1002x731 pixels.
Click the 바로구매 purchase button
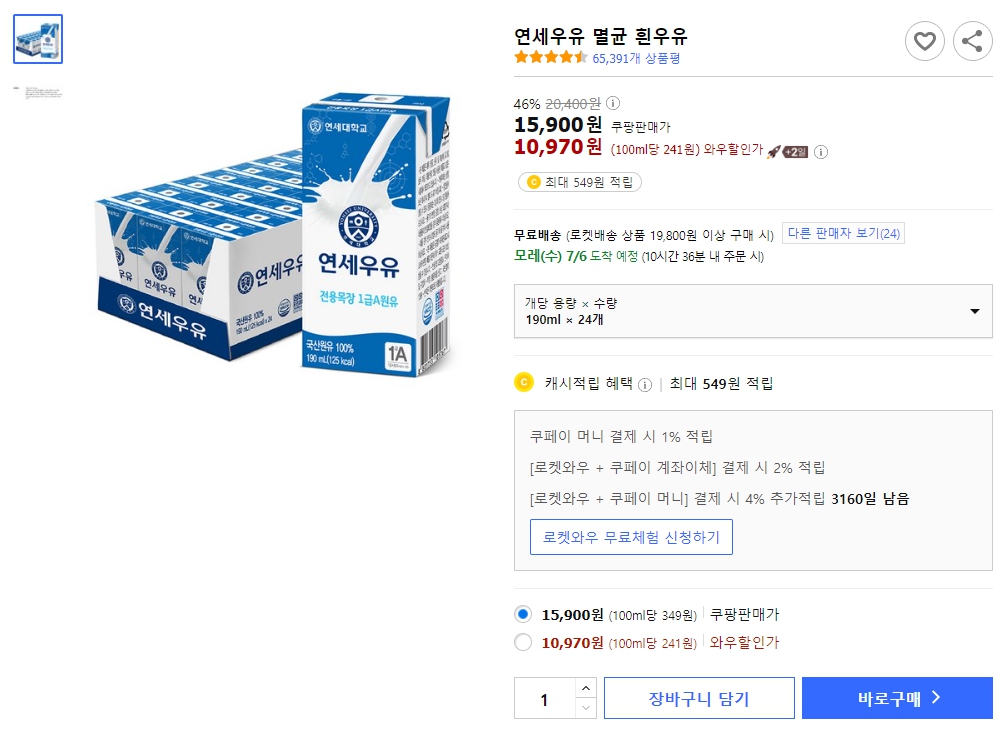897,697
